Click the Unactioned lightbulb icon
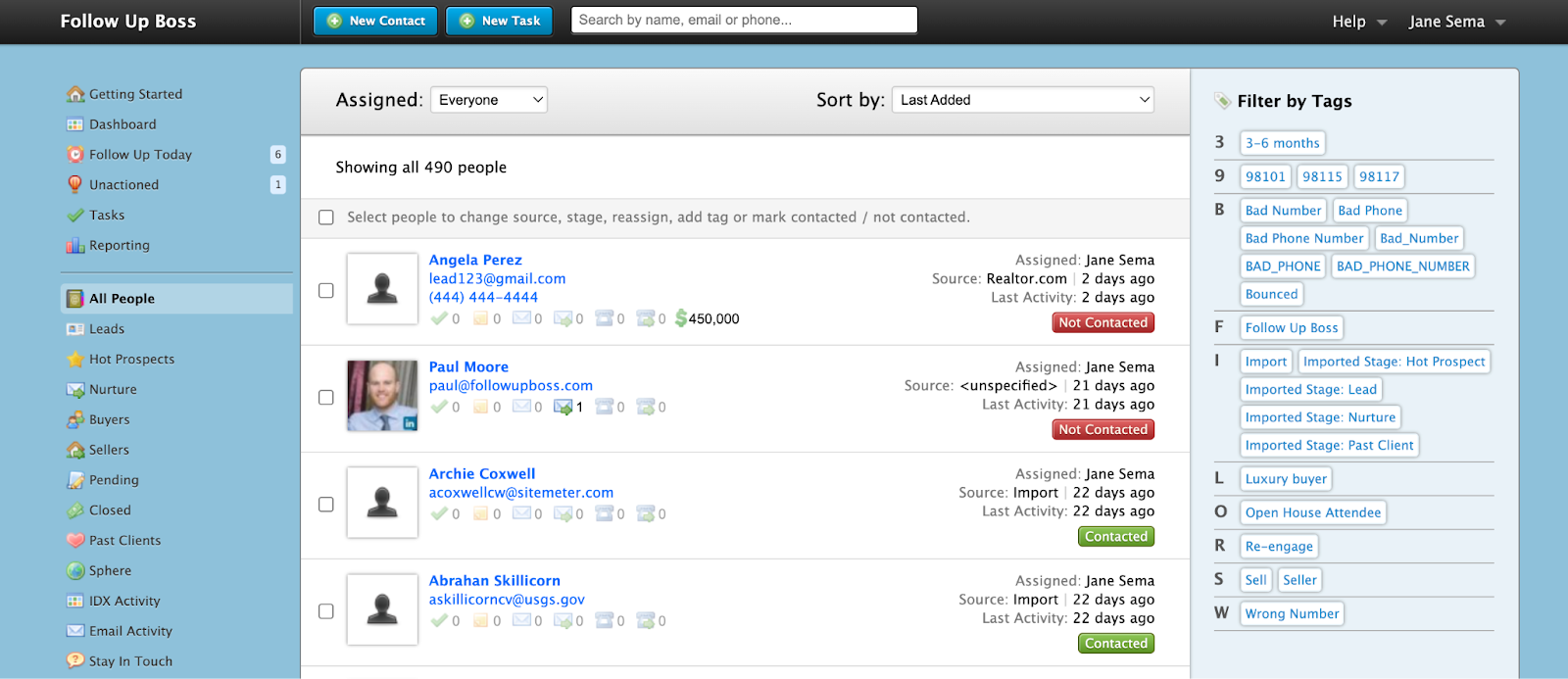The width and height of the screenshot is (1568, 679). 75,184
